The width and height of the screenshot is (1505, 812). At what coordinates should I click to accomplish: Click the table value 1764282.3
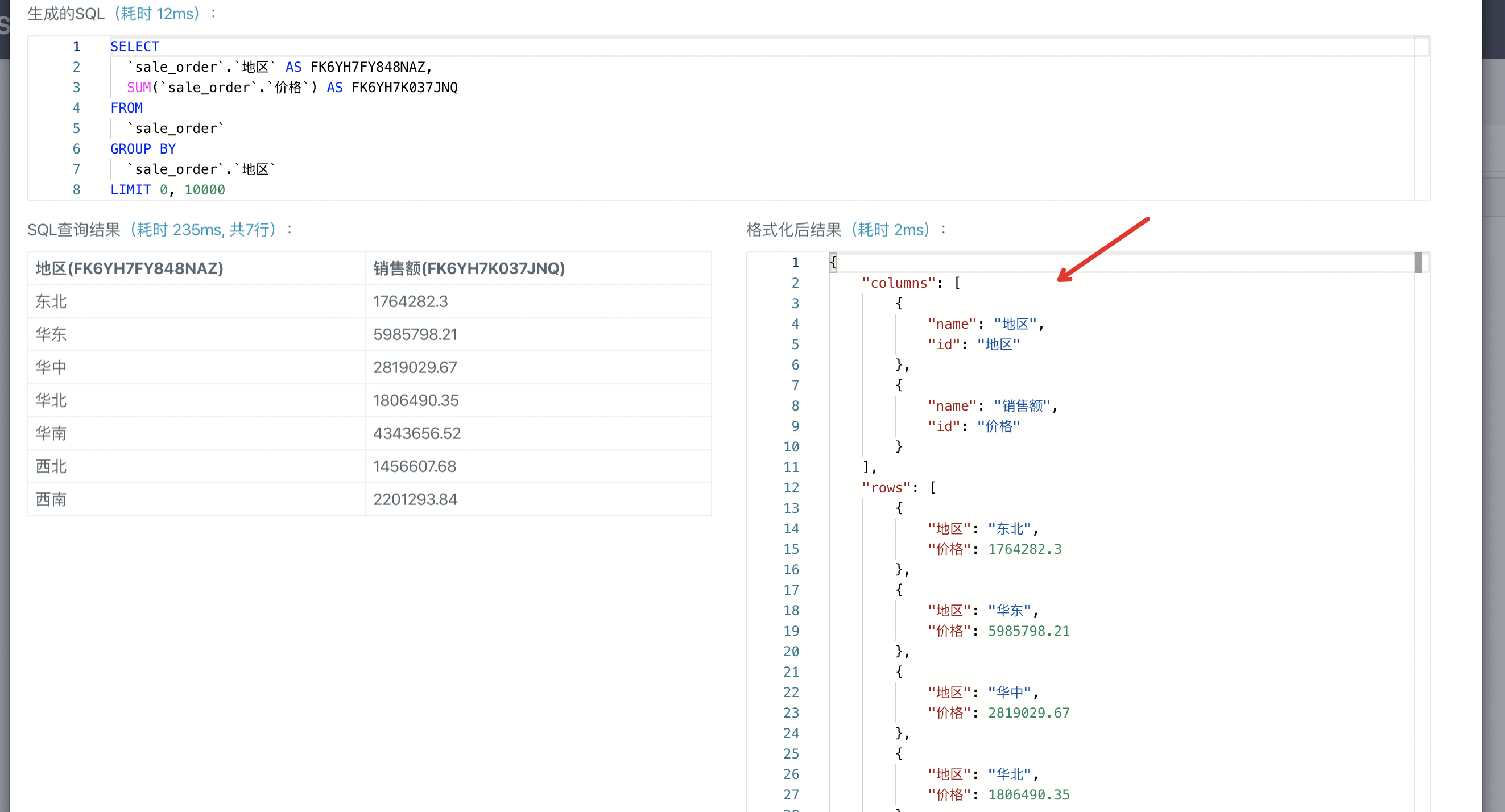point(410,301)
